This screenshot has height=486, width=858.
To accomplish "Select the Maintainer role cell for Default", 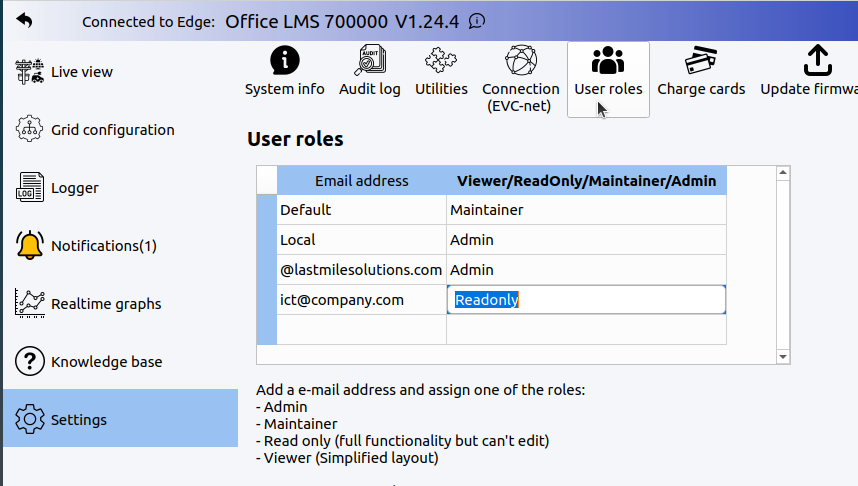I will 587,210.
